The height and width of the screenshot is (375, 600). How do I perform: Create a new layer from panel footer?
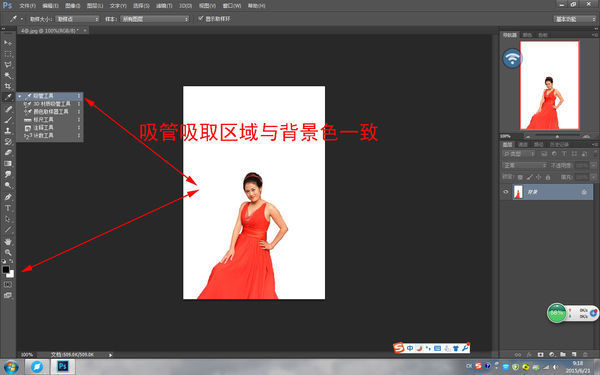[x=574, y=355]
